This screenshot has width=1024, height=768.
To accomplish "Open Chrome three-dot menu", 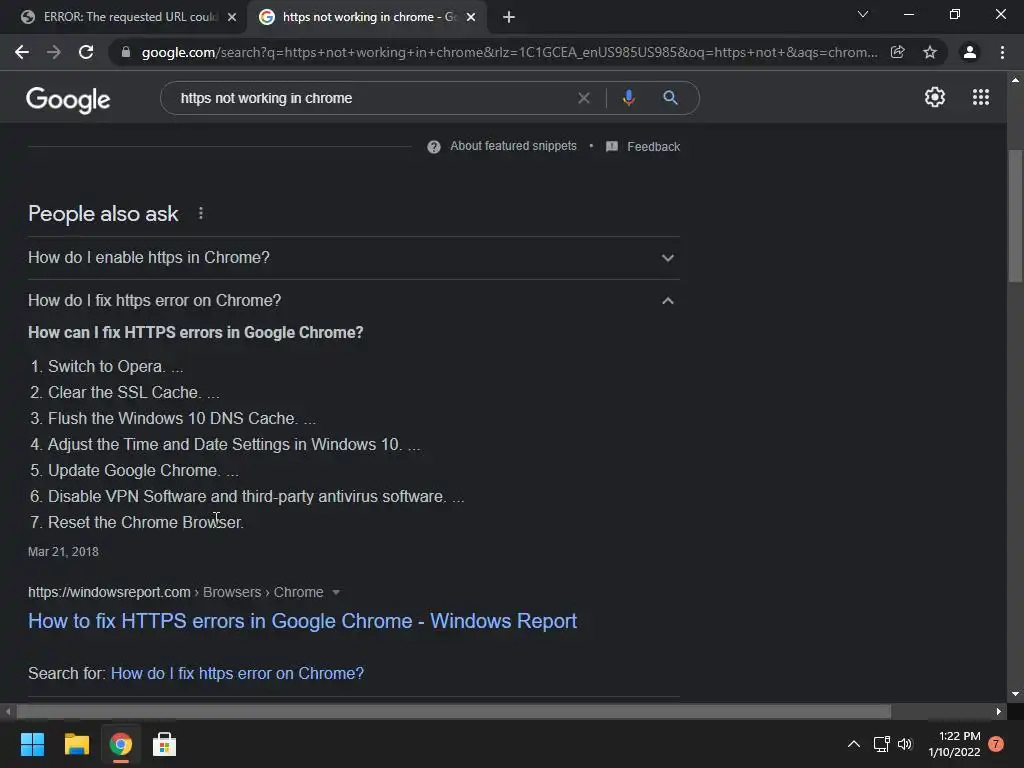I will click(1002, 52).
